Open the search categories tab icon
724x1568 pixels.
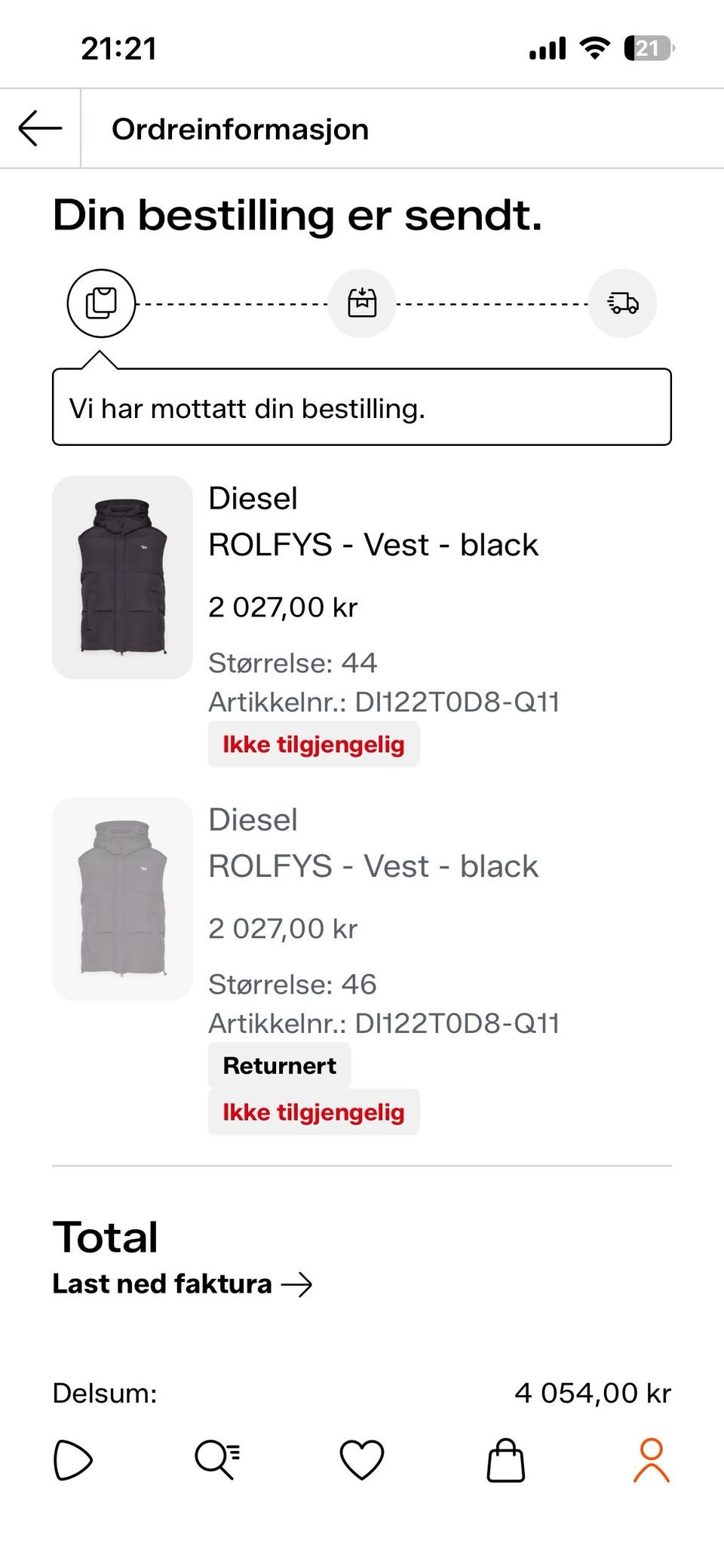[x=217, y=1459]
